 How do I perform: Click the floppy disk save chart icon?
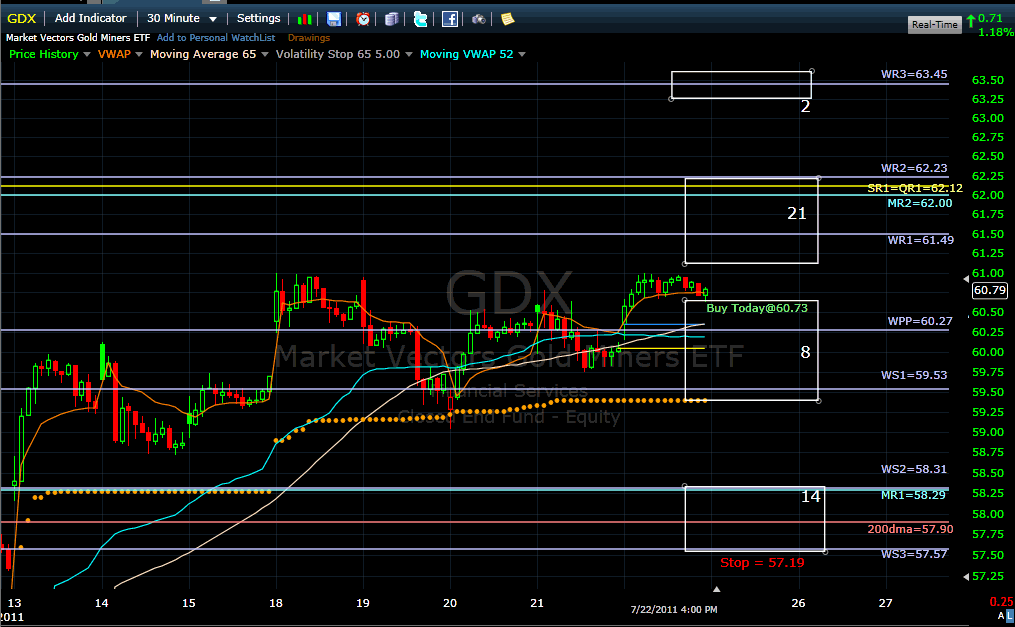coord(333,19)
